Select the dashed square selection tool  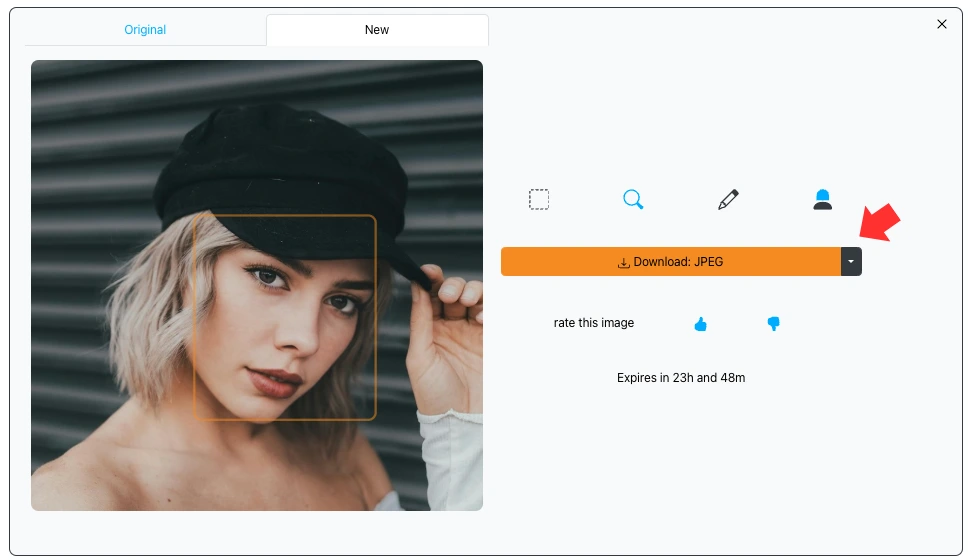tap(539, 200)
